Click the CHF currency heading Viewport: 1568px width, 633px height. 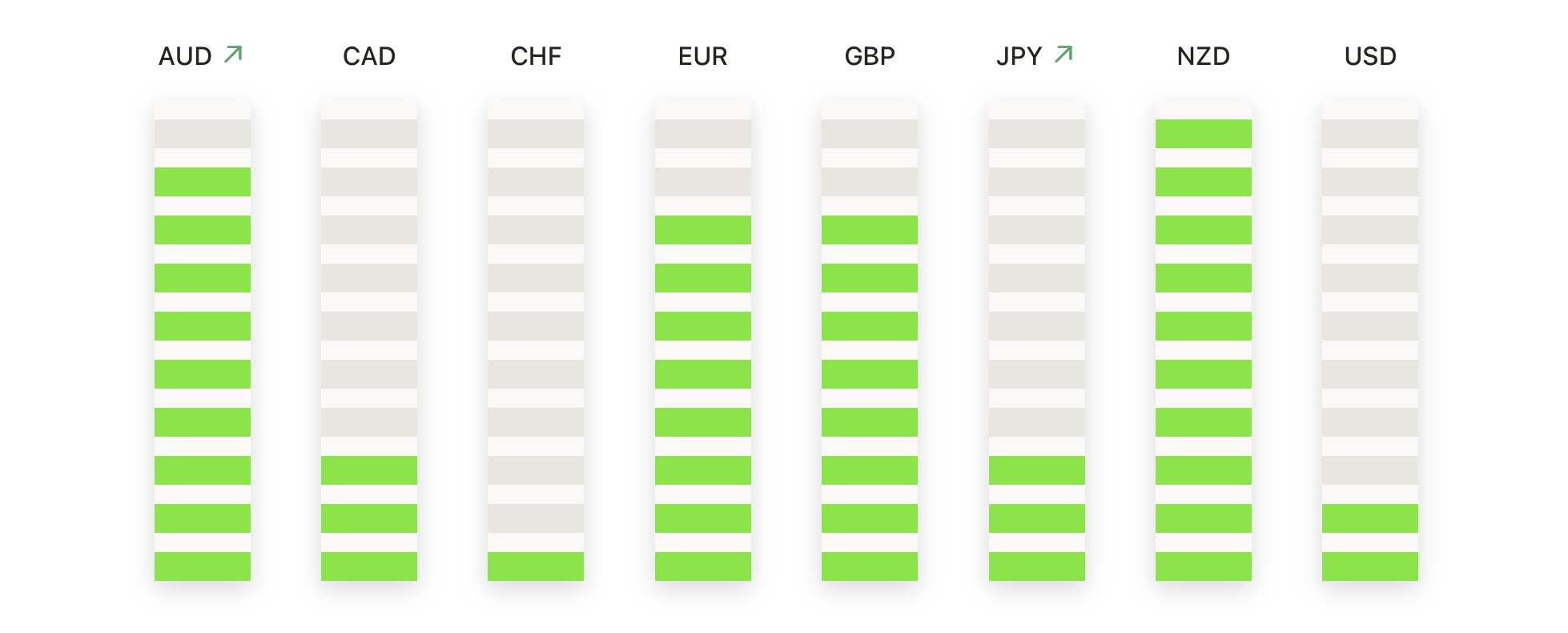click(536, 57)
